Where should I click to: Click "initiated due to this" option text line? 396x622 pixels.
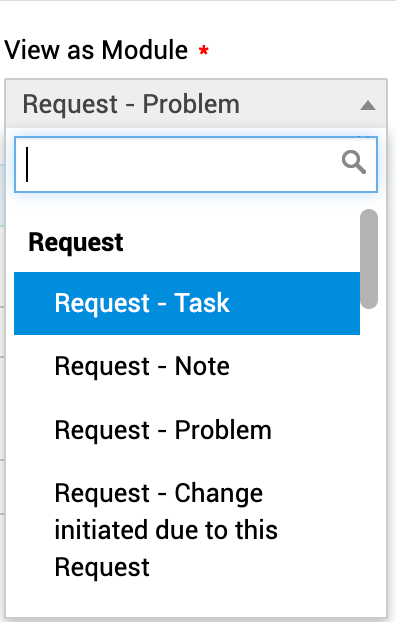pyautogui.click(x=166, y=530)
